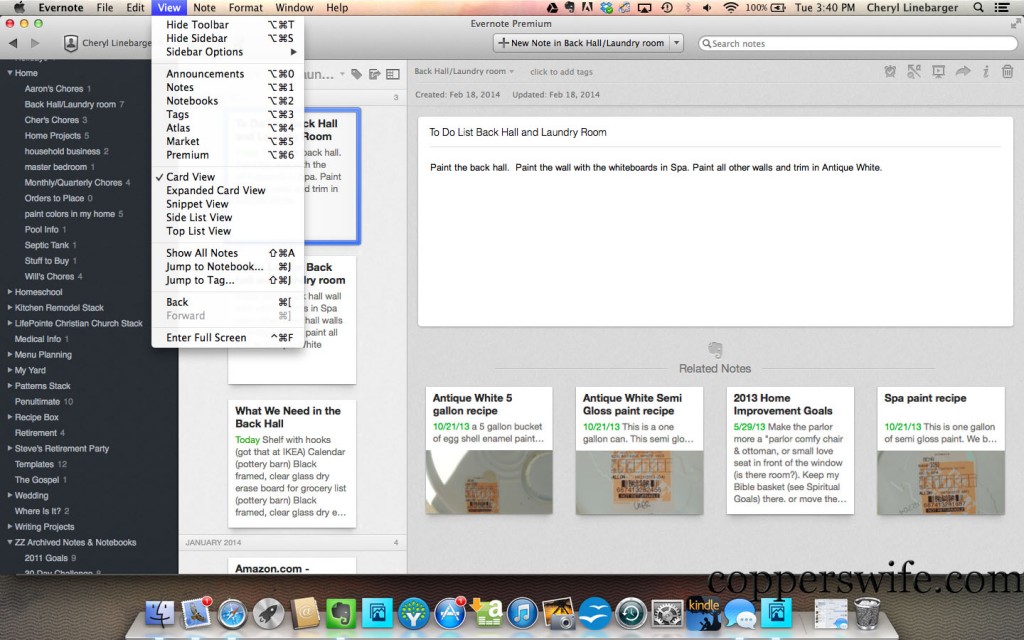Click the Search notes field
Image resolution: width=1024 pixels, height=640 pixels.
coord(857,43)
